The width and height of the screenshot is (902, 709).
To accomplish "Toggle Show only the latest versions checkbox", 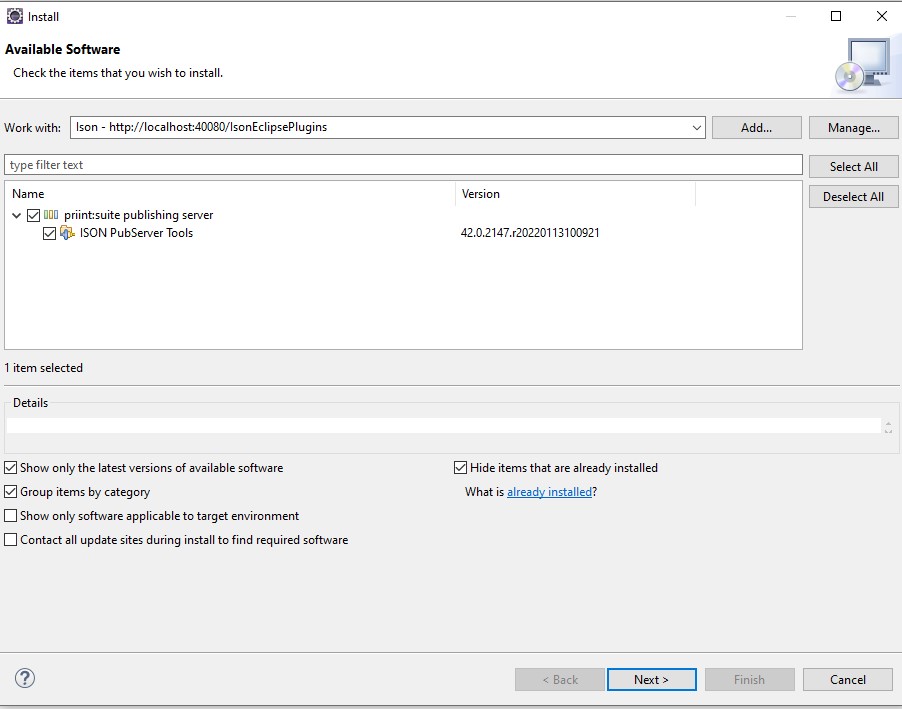I will point(11,468).
